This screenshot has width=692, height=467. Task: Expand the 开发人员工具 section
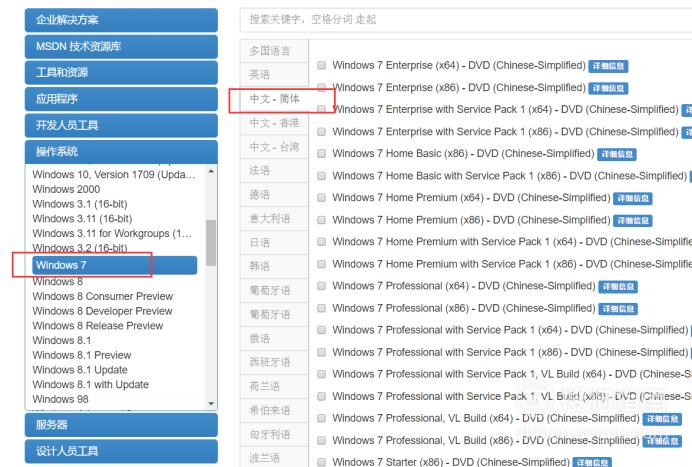point(121,125)
